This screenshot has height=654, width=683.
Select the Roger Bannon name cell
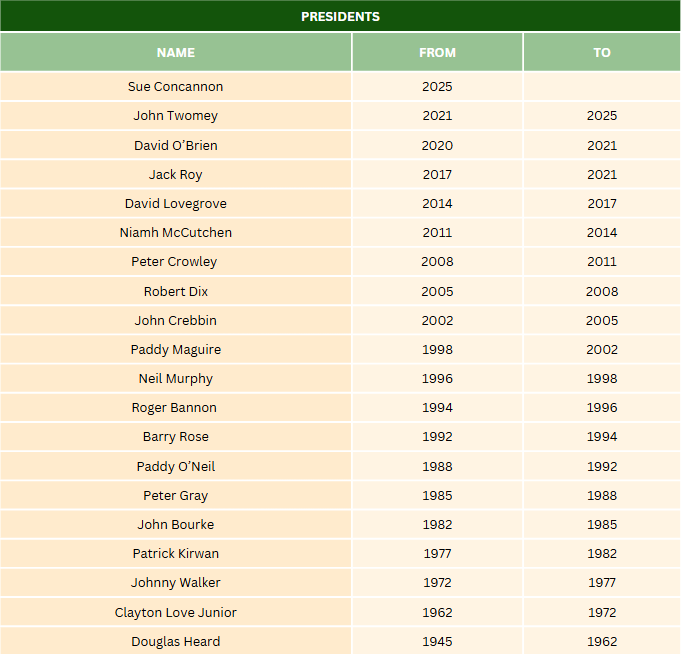pyautogui.click(x=176, y=407)
